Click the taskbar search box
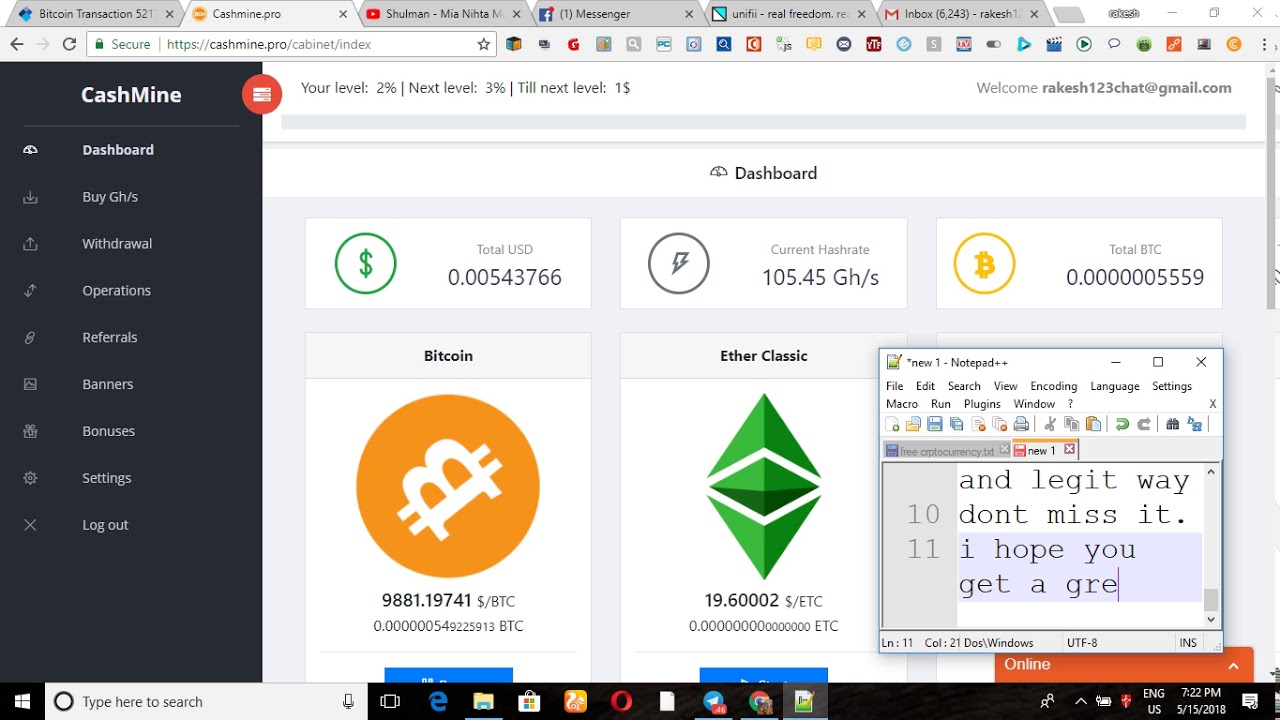 205,701
